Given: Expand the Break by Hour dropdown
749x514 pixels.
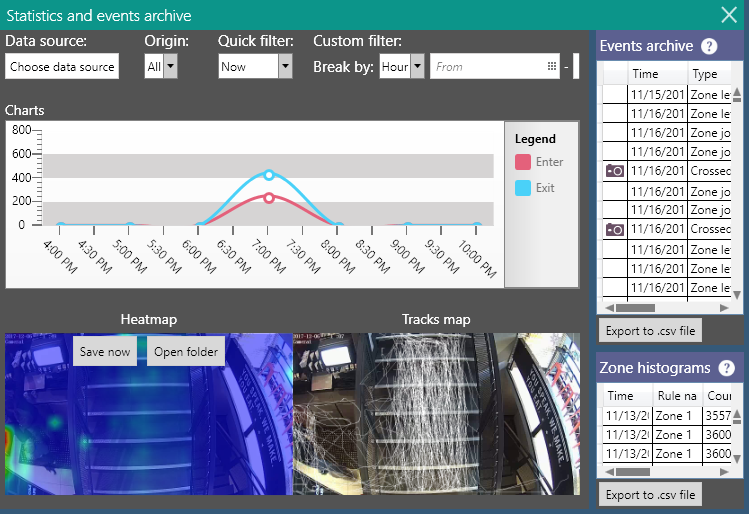Looking at the screenshot, I should coord(417,67).
